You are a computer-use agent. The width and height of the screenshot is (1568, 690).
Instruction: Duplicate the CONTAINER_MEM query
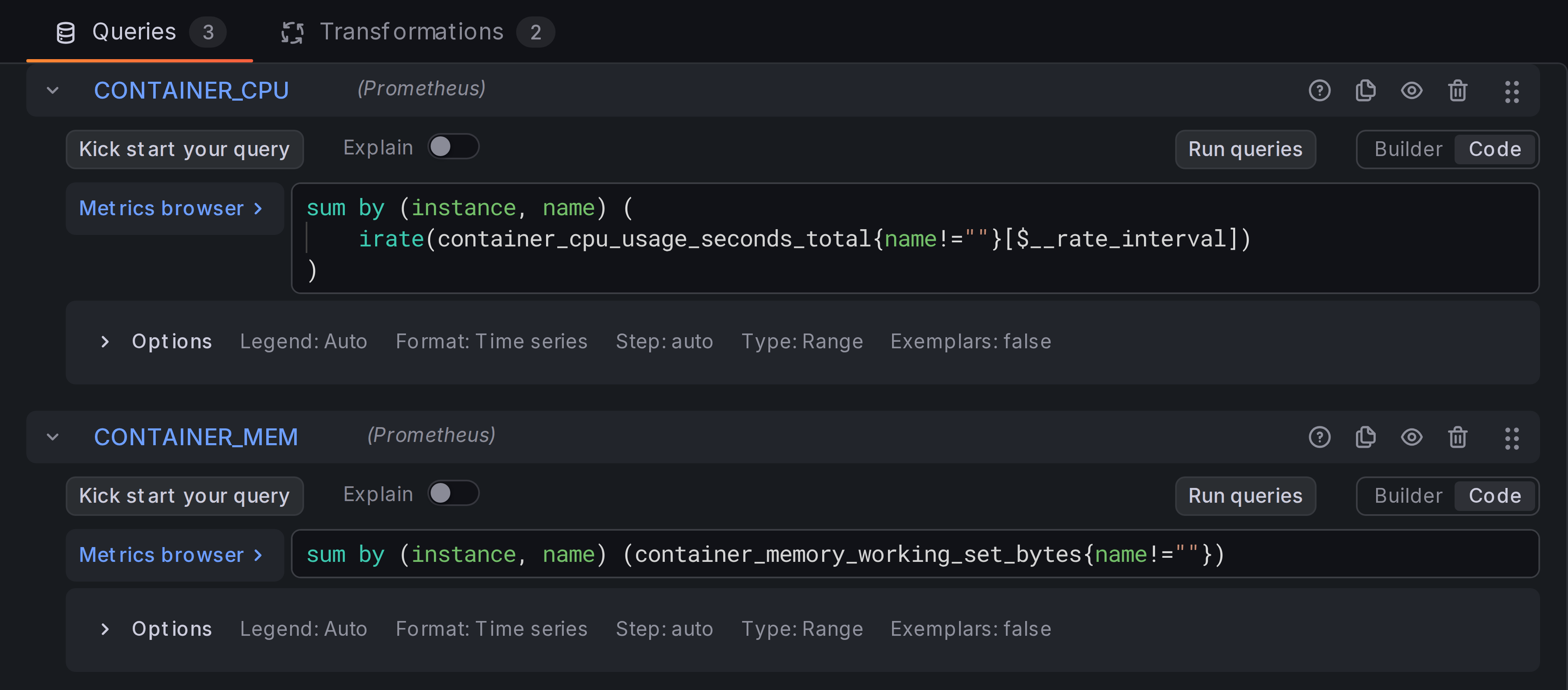pyautogui.click(x=1365, y=437)
